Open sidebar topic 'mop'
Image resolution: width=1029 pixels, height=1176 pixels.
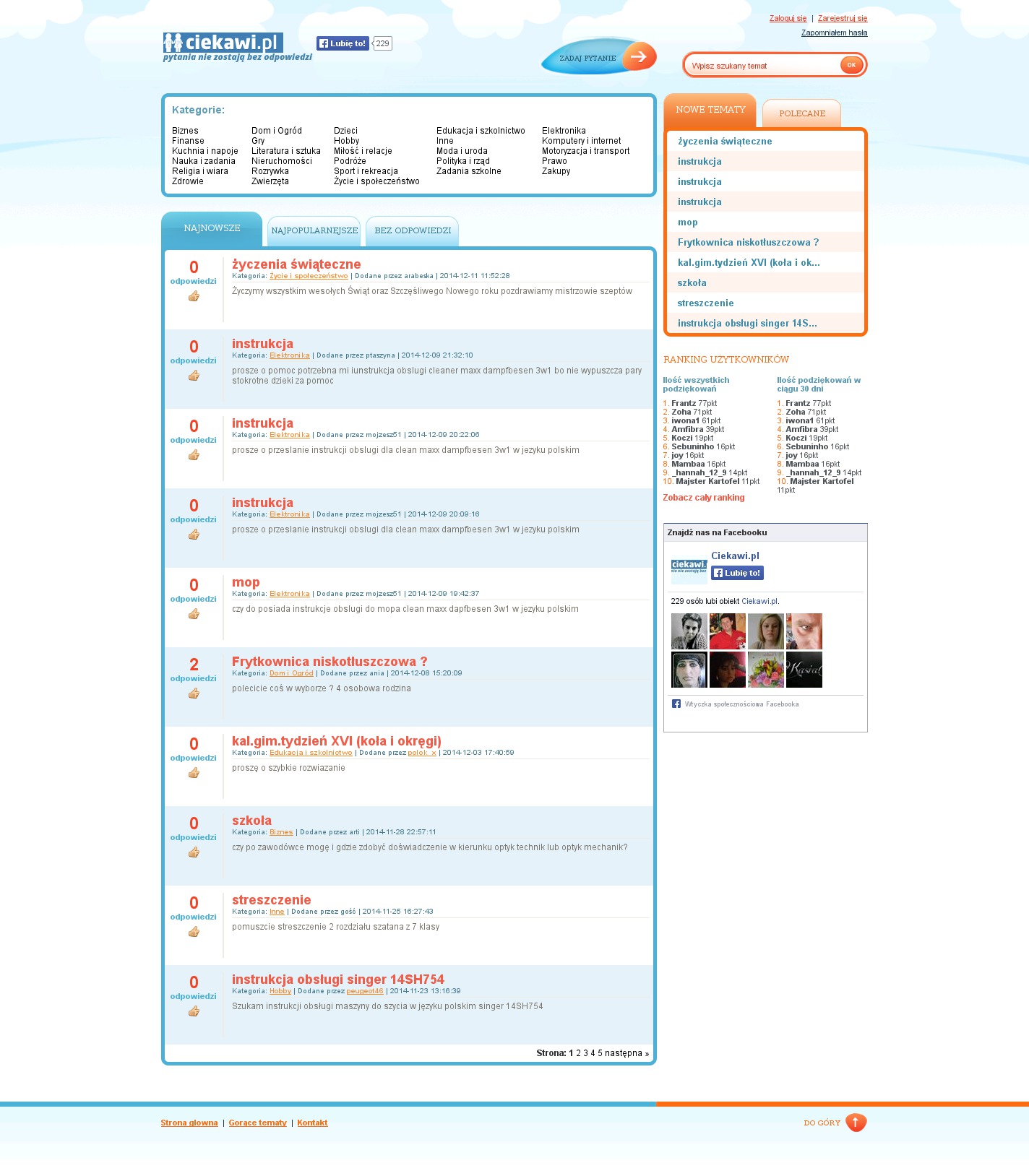point(688,222)
